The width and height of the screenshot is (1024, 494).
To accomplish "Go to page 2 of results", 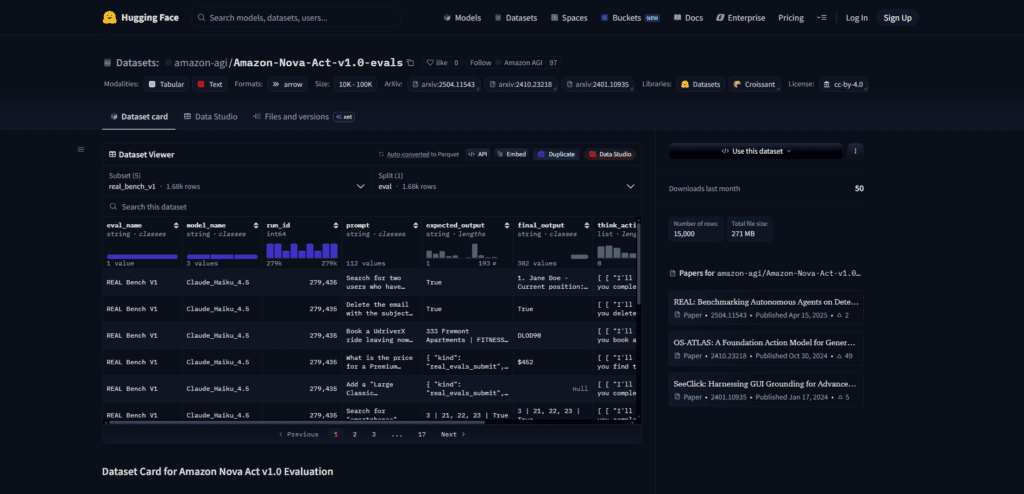I will (355, 434).
